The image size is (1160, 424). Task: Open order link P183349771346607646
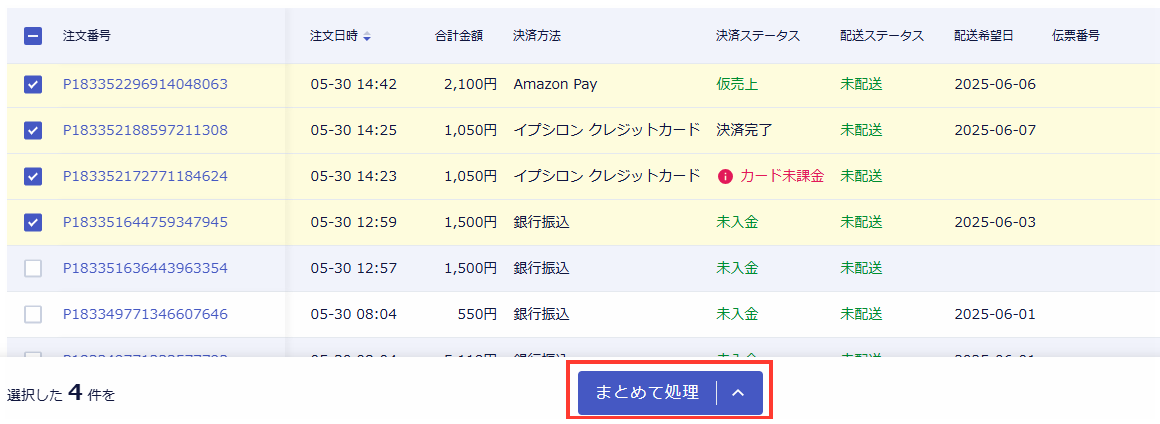pos(145,314)
